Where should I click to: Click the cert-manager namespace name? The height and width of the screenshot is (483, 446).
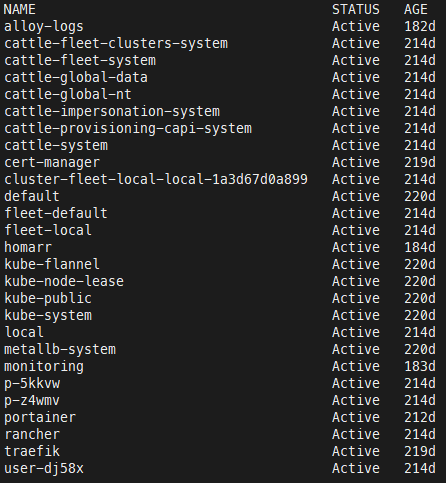52,162
